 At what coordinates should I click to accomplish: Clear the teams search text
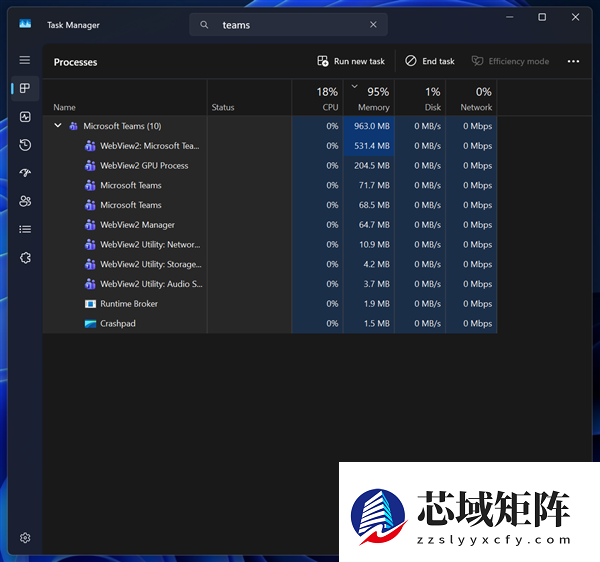click(x=373, y=25)
